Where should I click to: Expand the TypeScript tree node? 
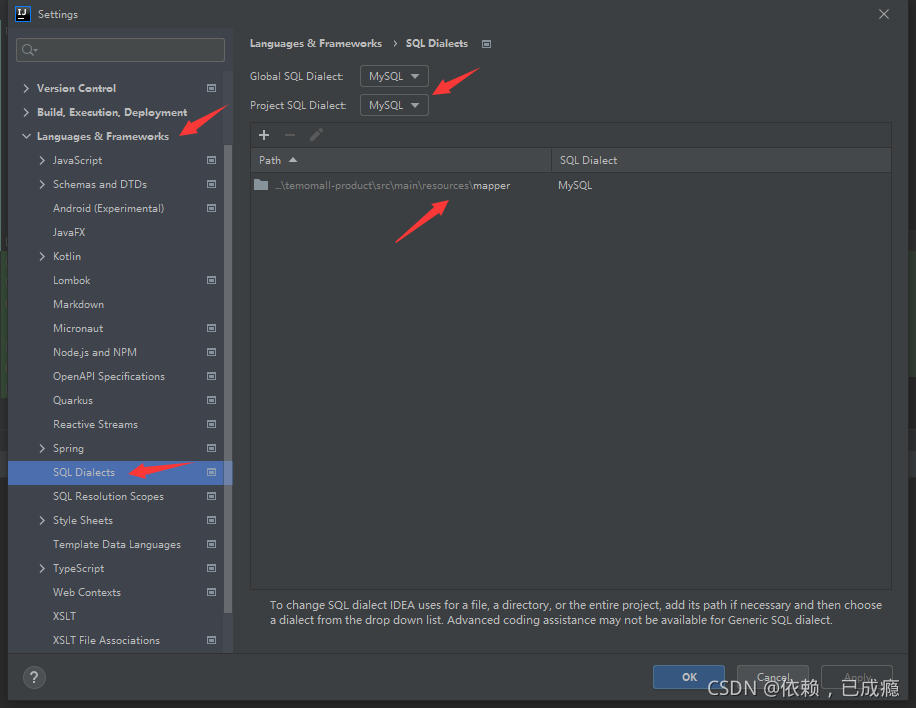pos(41,568)
